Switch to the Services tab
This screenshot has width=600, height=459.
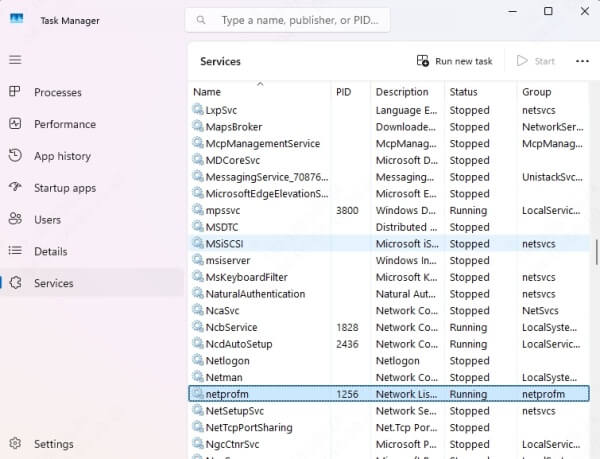53,283
